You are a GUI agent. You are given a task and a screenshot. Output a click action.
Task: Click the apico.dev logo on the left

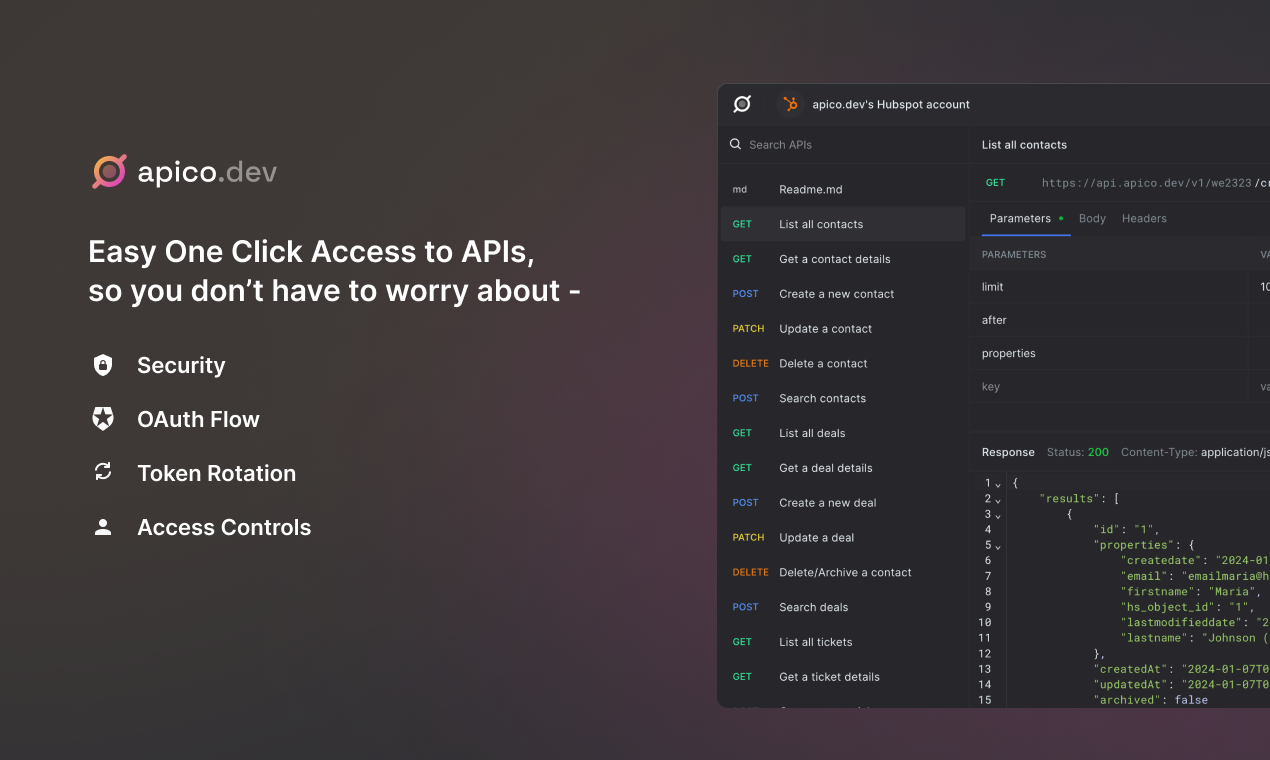(184, 172)
